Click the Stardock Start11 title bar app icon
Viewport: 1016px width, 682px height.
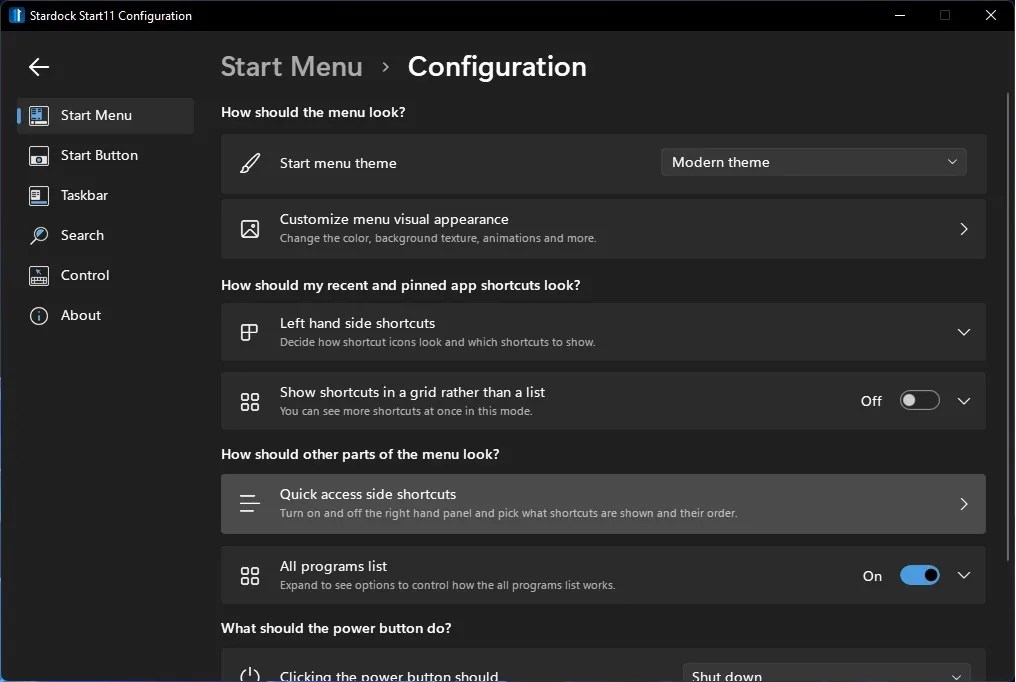click(x=16, y=16)
